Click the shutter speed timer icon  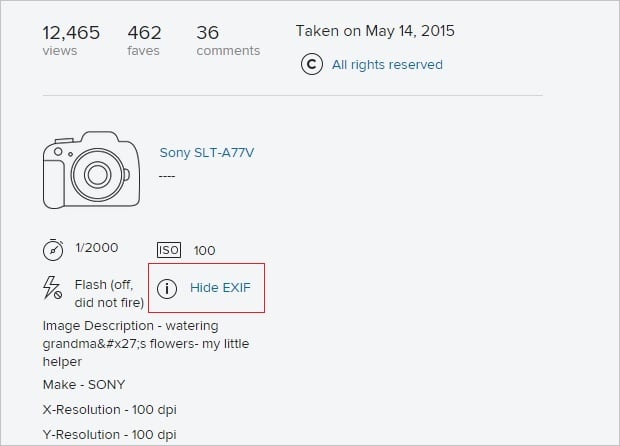click(x=53, y=249)
